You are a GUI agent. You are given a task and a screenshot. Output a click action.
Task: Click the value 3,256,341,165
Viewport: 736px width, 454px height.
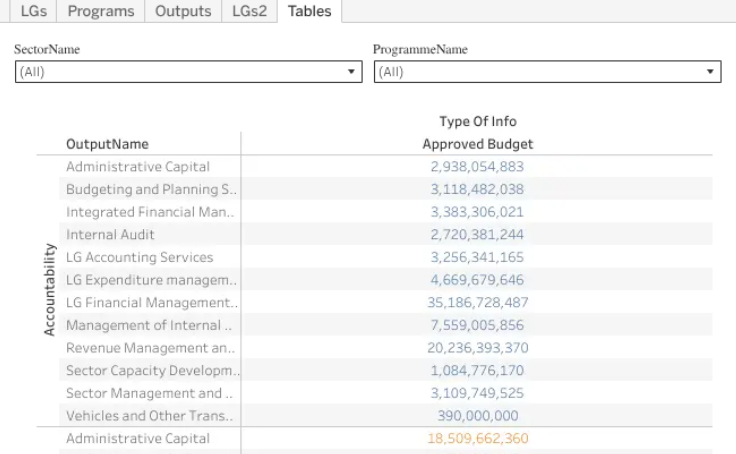[477, 257]
